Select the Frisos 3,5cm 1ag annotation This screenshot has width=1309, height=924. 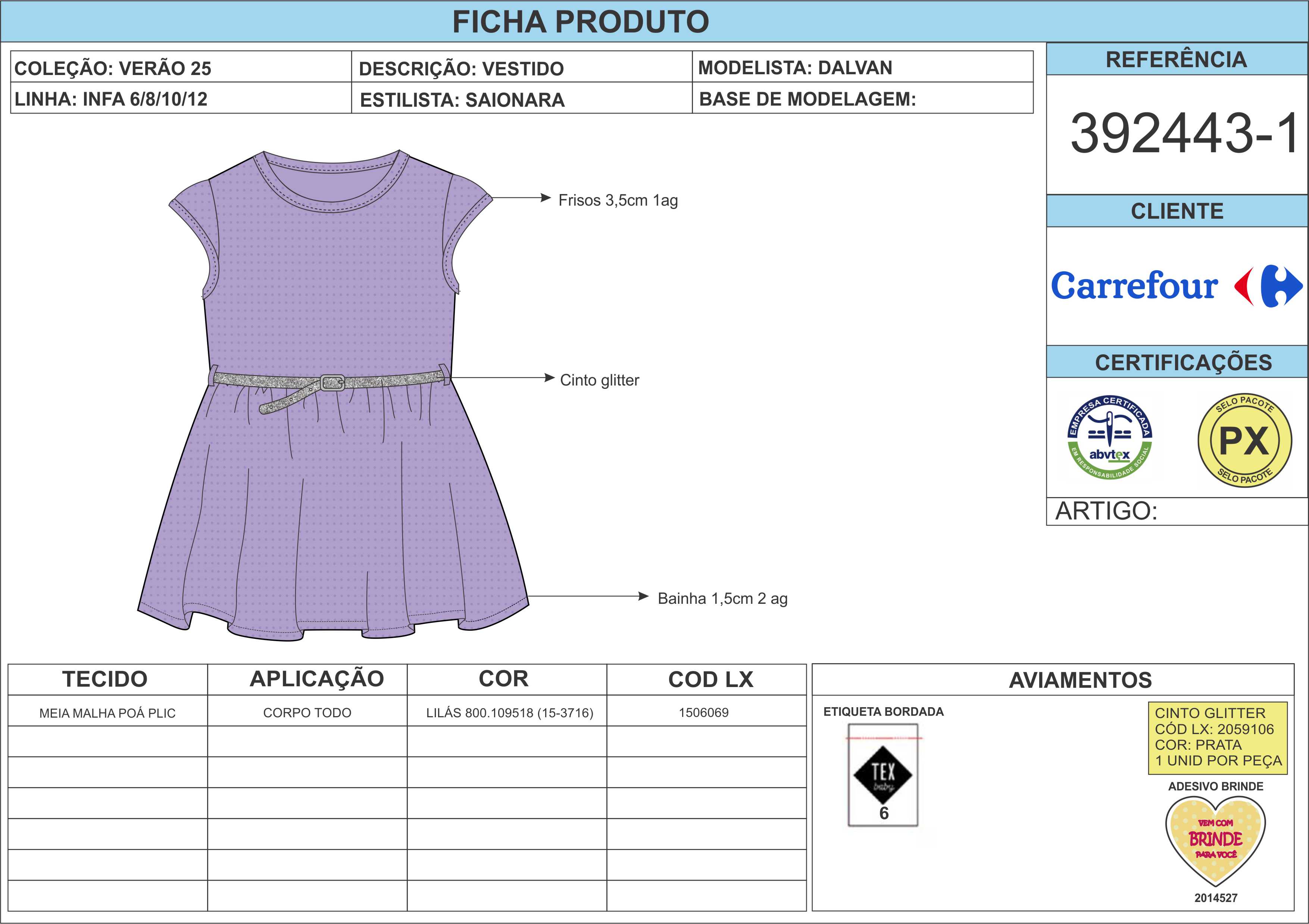click(x=618, y=200)
